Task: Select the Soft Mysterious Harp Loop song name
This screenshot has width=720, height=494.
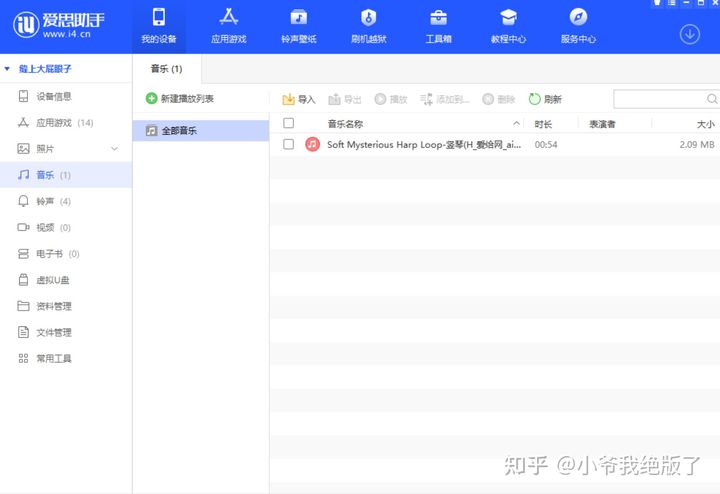Action: (x=424, y=145)
